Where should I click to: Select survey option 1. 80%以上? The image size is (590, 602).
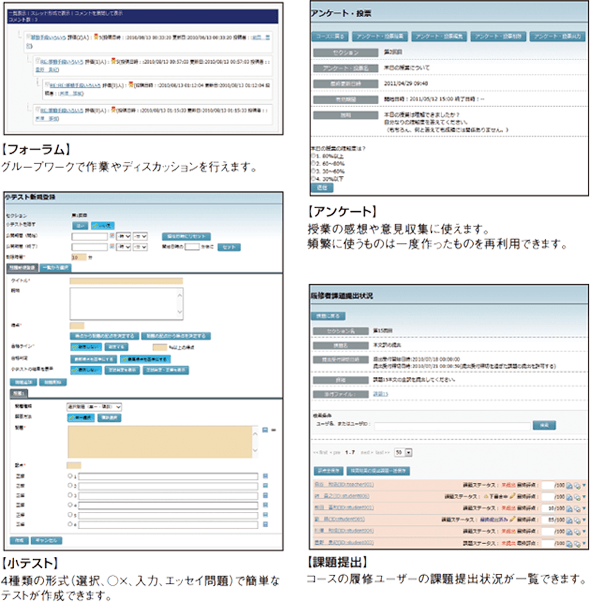tap(314, 156)
